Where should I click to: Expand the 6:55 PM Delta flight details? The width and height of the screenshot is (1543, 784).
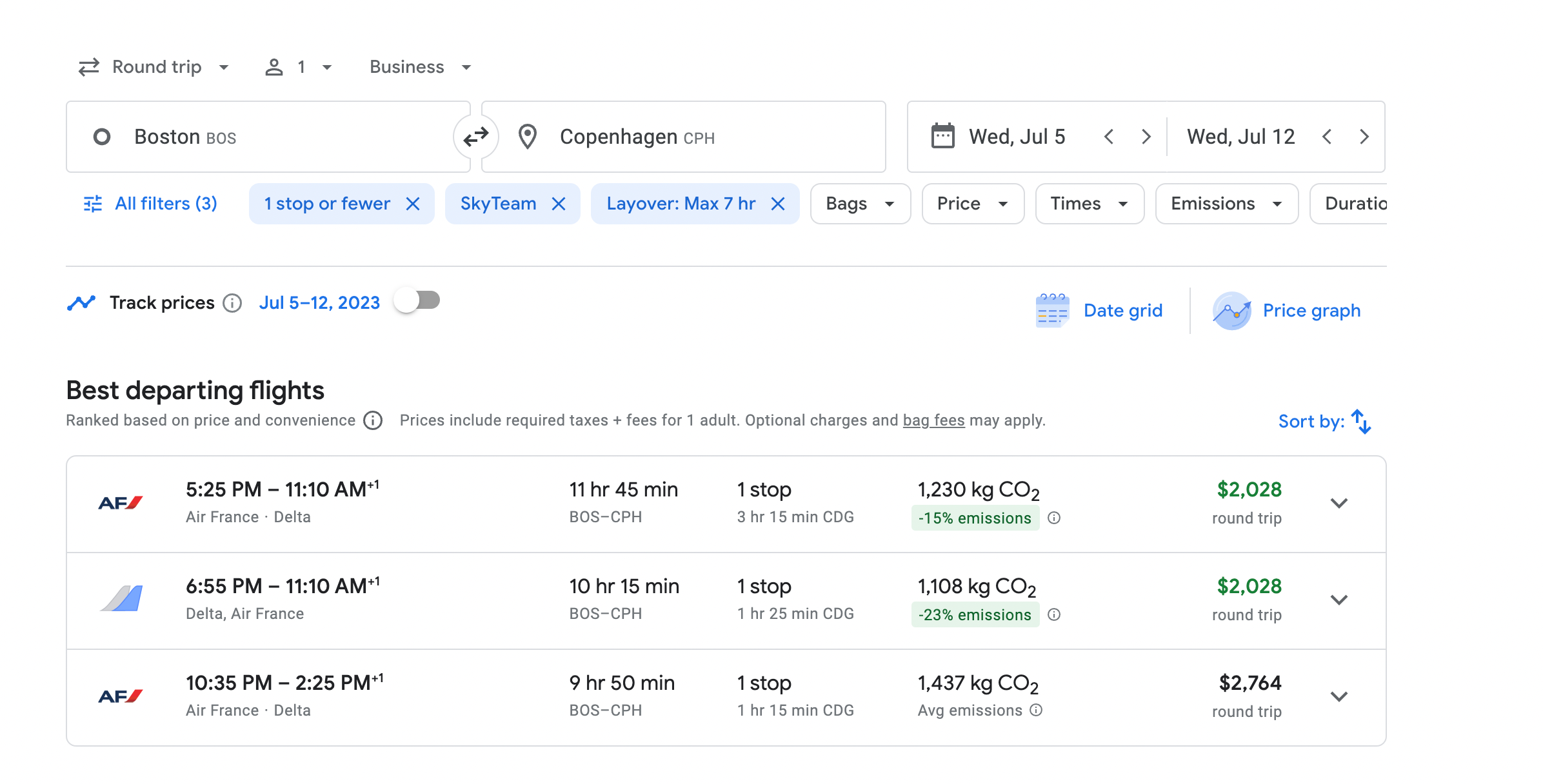[1339, 600]
